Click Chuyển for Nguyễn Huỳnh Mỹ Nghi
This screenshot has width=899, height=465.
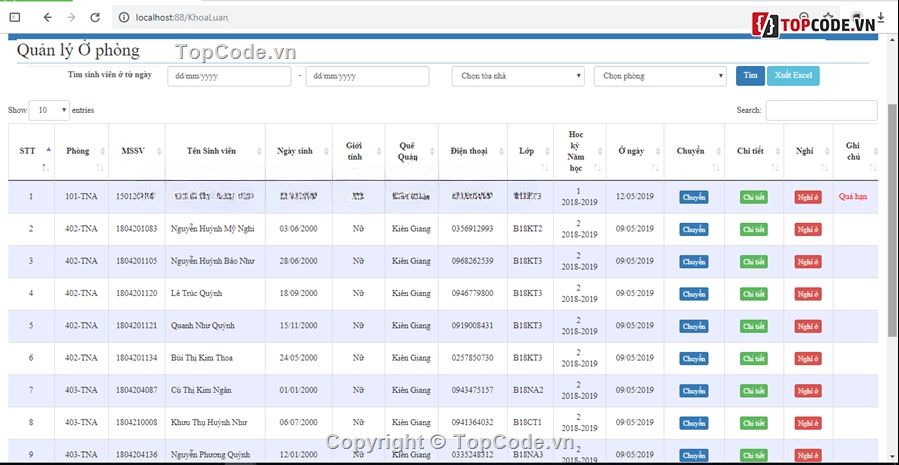(694, 229)
